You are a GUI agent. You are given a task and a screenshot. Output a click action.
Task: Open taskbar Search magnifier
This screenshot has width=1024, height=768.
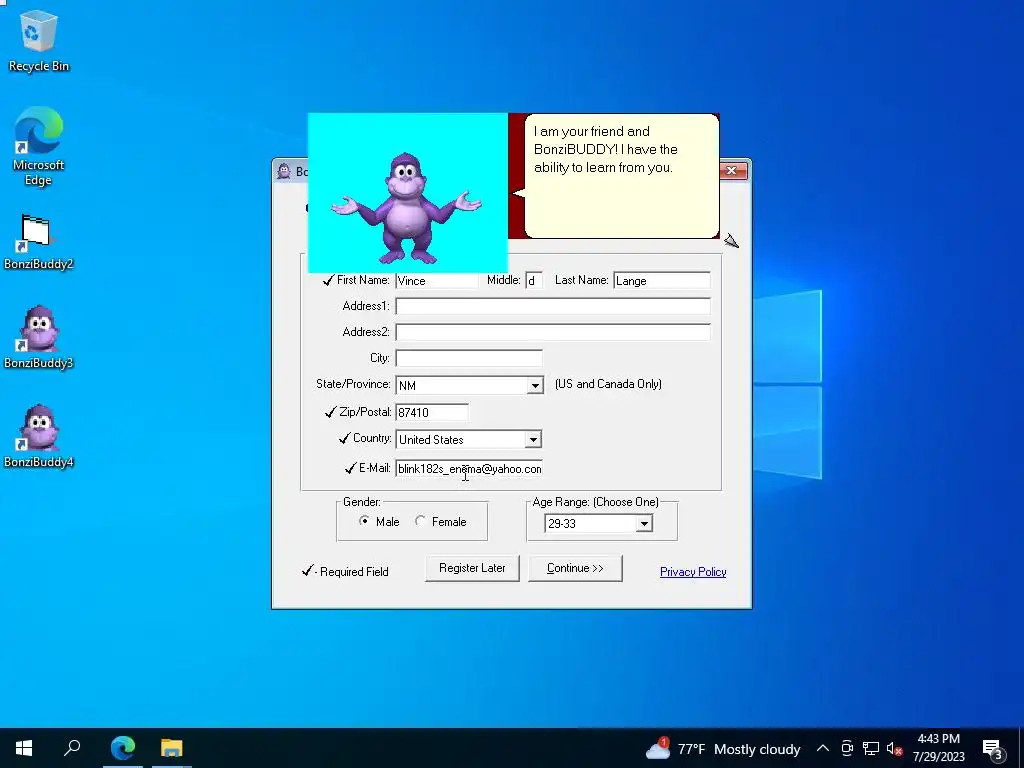[x=72, y=748]
